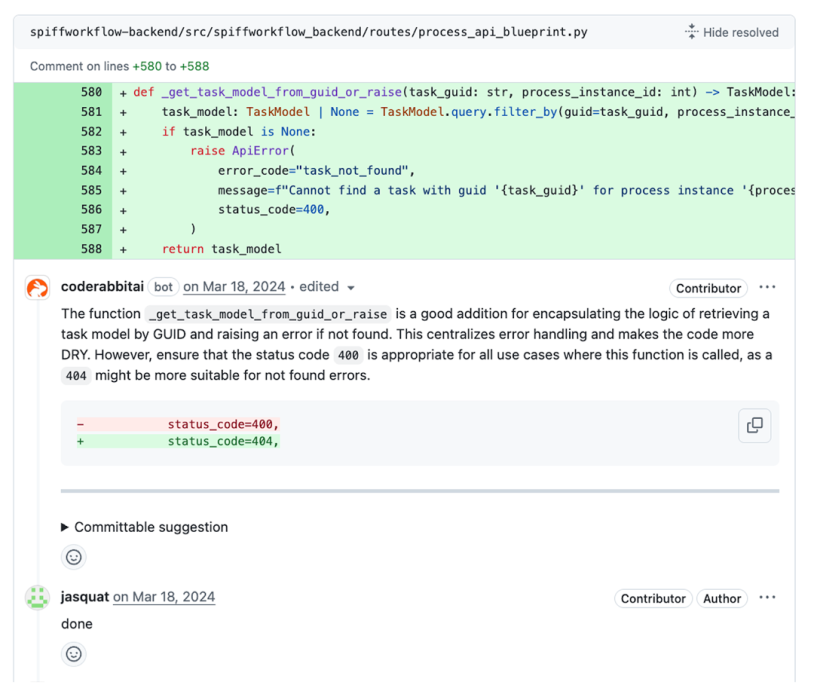814x697 pixels.
Task: Copy the suggested code change
Action: point(755,426)
